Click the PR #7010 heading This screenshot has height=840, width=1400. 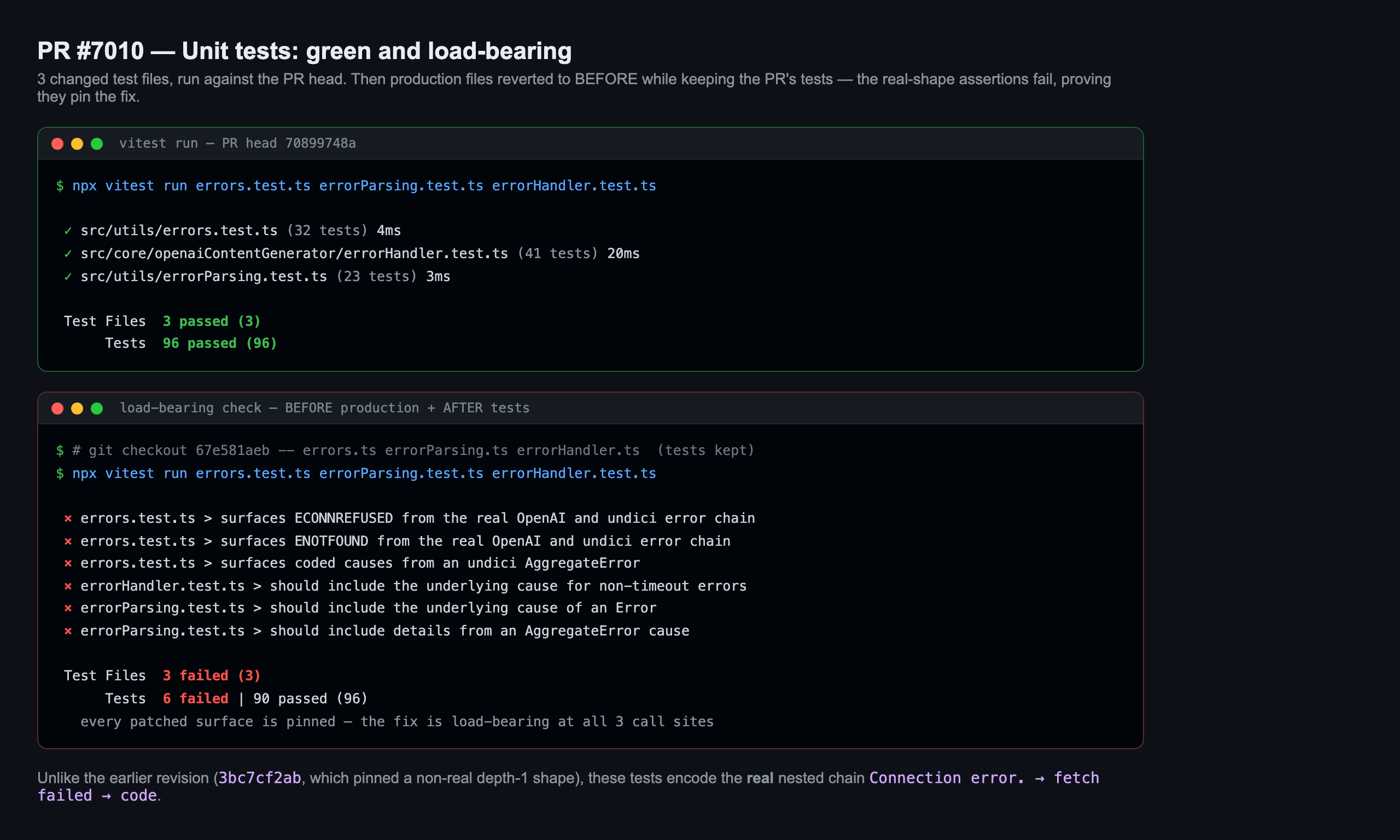(305, 51)
